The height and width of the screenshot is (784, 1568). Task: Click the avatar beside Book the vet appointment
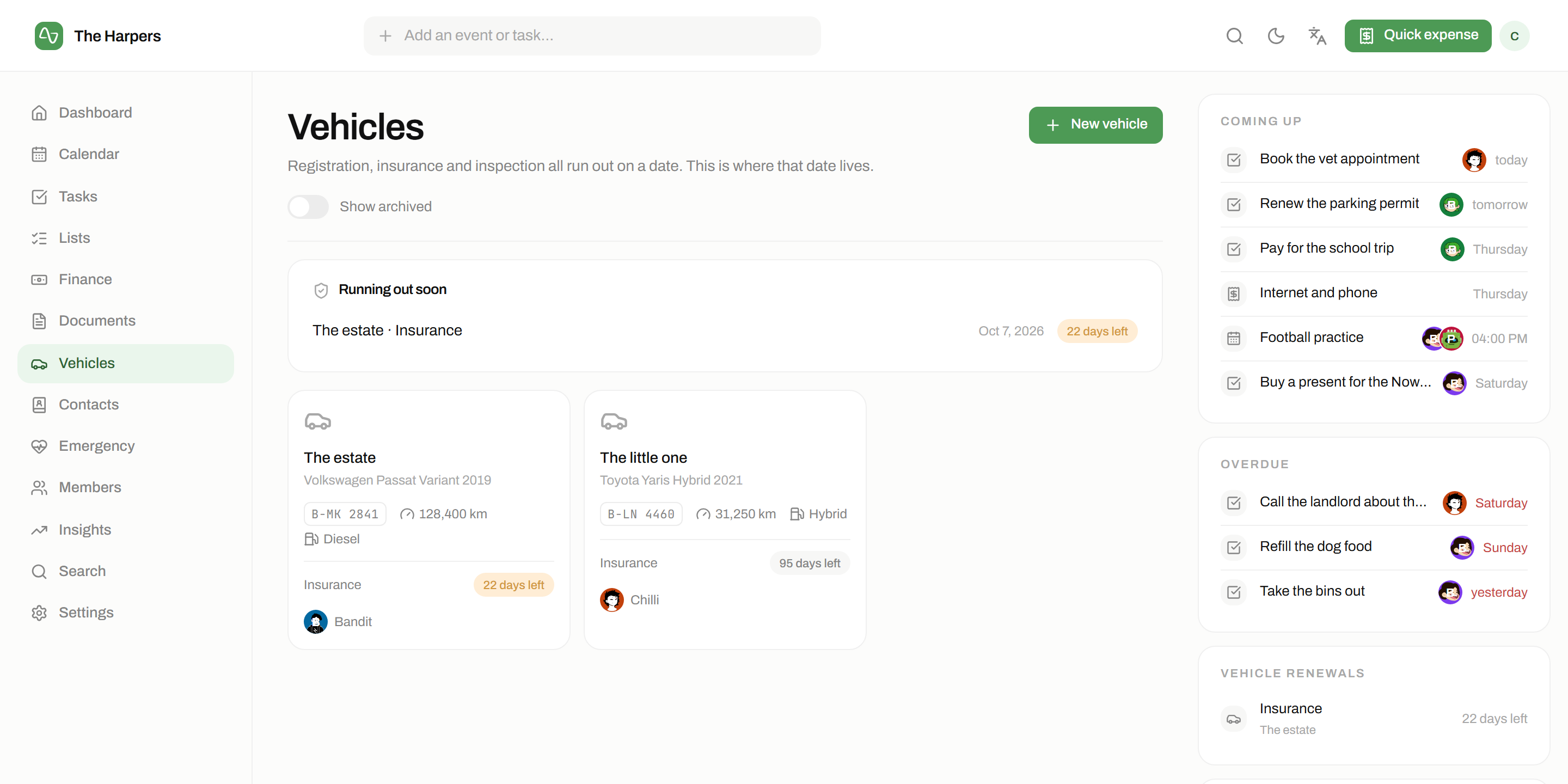point(1474,160)
